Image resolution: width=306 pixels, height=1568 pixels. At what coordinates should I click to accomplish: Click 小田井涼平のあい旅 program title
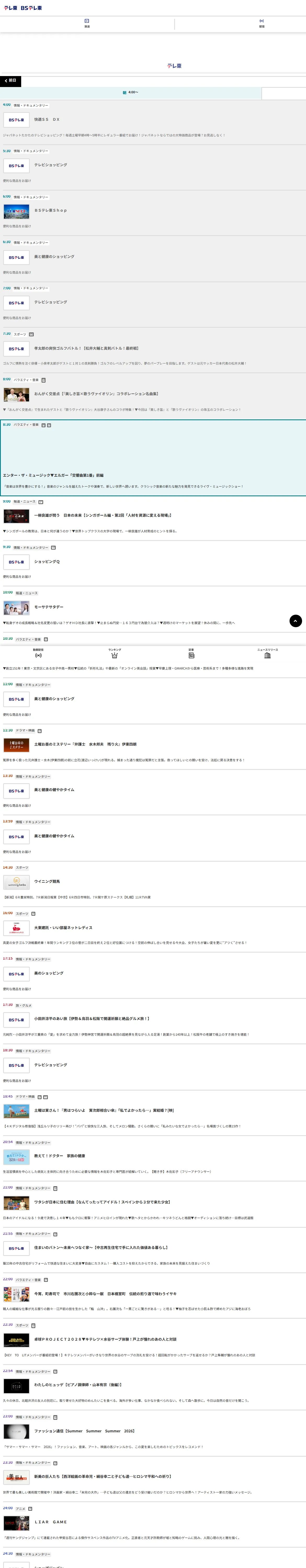pyautogui.click(x=92, y=1019)
